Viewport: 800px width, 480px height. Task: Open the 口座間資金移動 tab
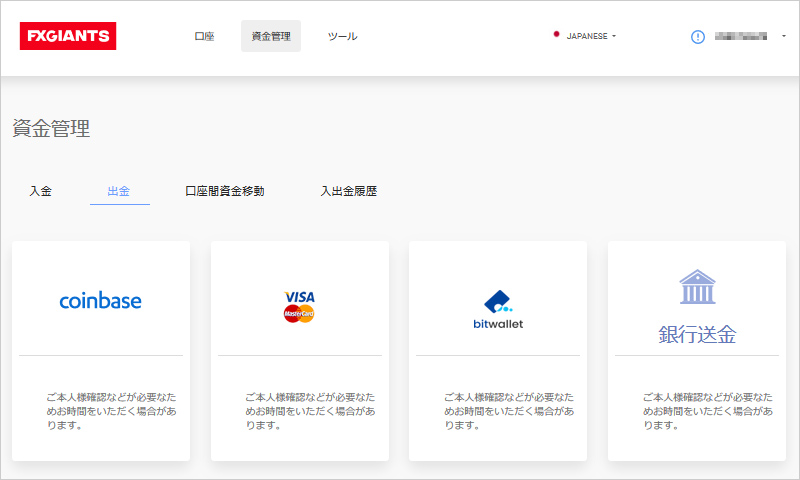coord(224,191)
